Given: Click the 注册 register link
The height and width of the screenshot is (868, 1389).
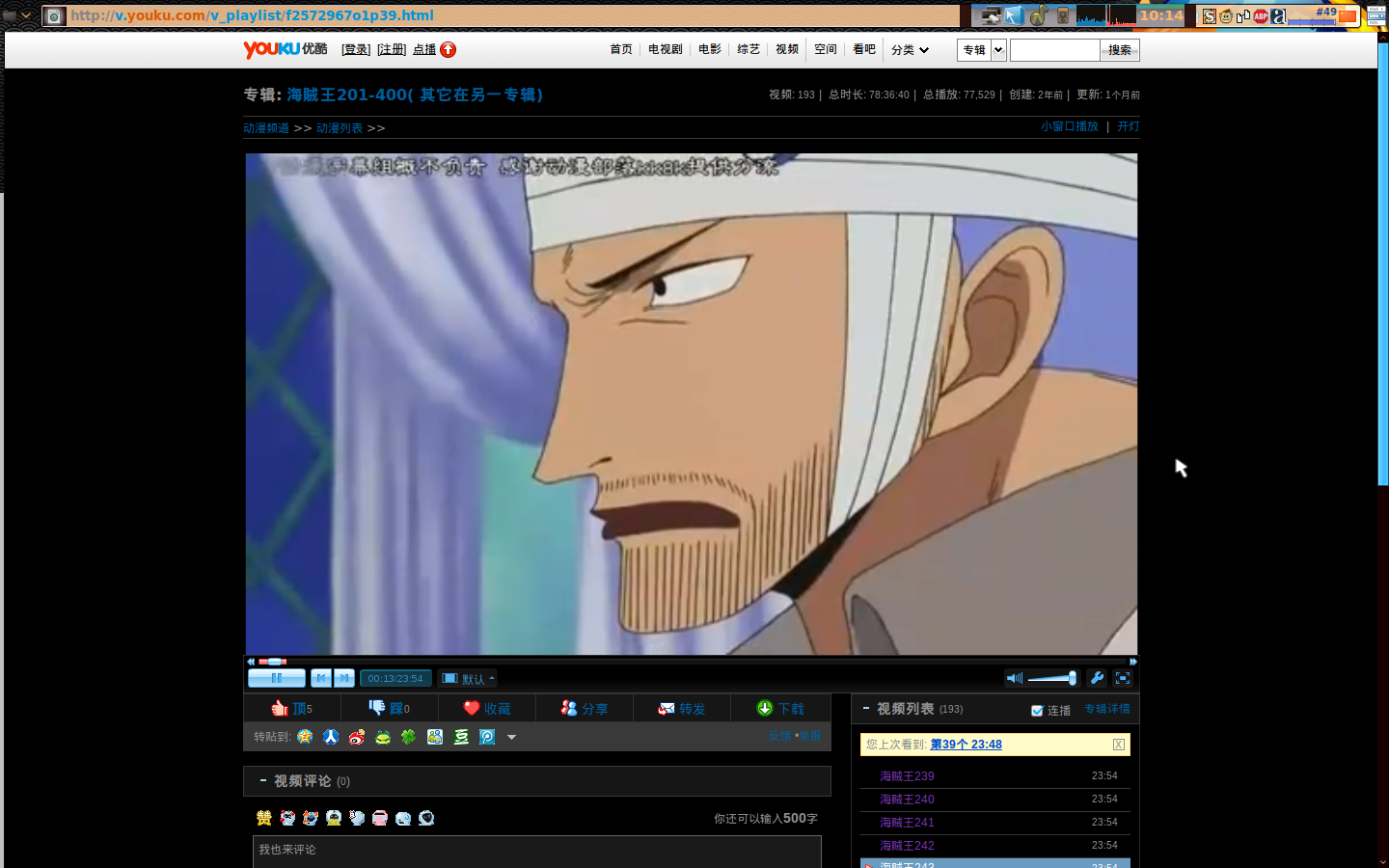Looking at the screenshot, I should click(x=392, y=50).
